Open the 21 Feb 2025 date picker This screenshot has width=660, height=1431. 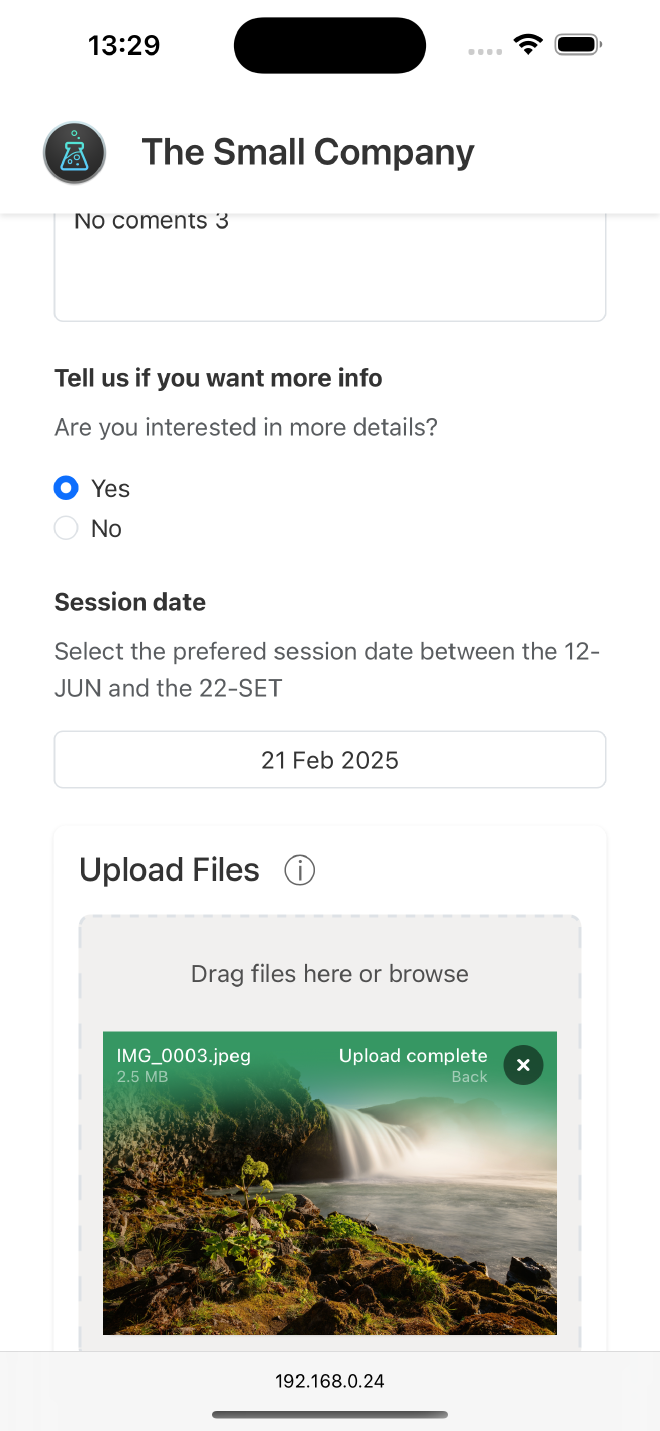pyautogui.click(x=330, y=760)
